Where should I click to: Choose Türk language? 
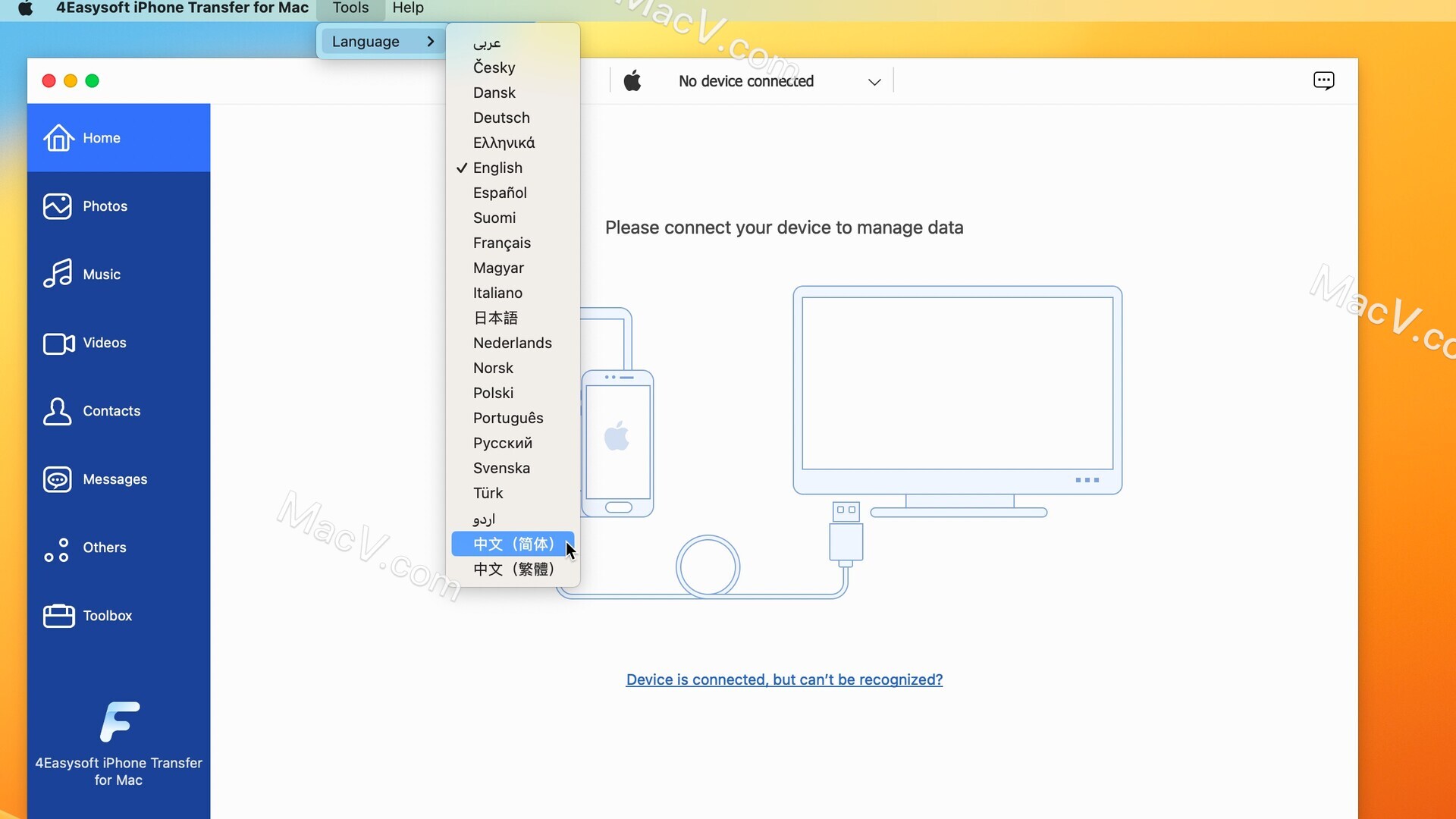pos(513,493)
